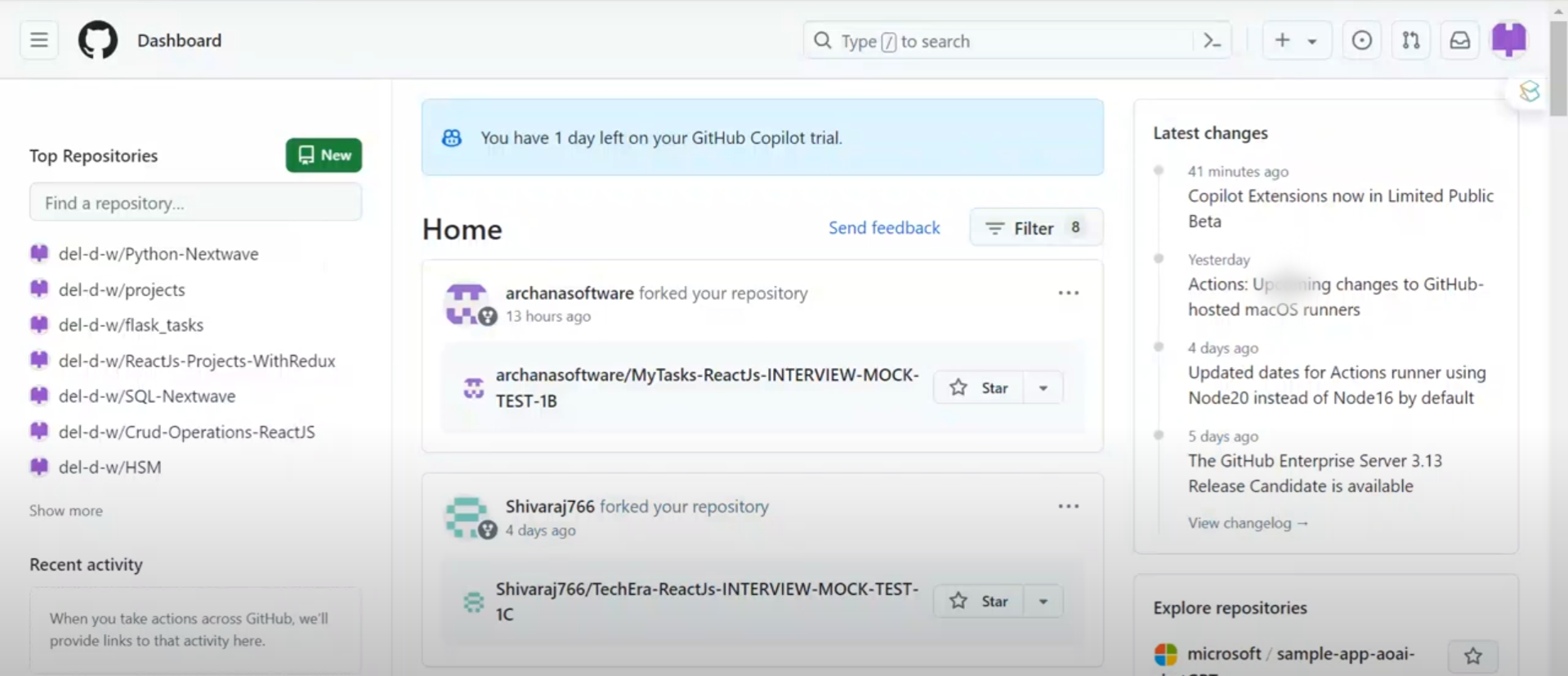
Task: Click the green New repository button
Action: 324,155
